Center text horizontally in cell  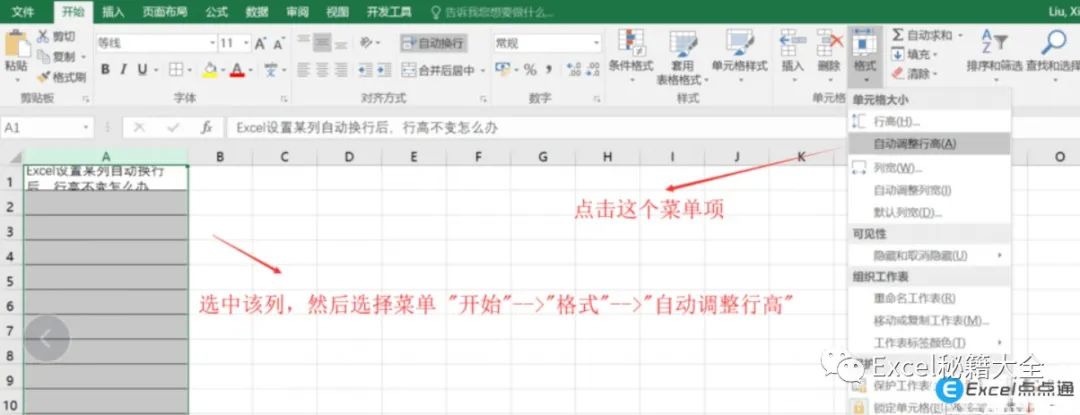coord(322,70)
